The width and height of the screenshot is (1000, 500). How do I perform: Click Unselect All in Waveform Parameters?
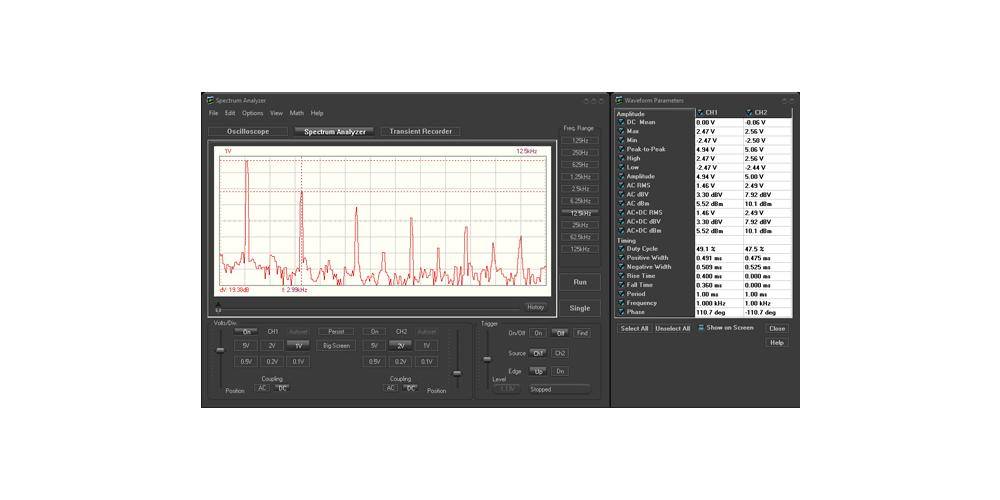click(673, 328)
